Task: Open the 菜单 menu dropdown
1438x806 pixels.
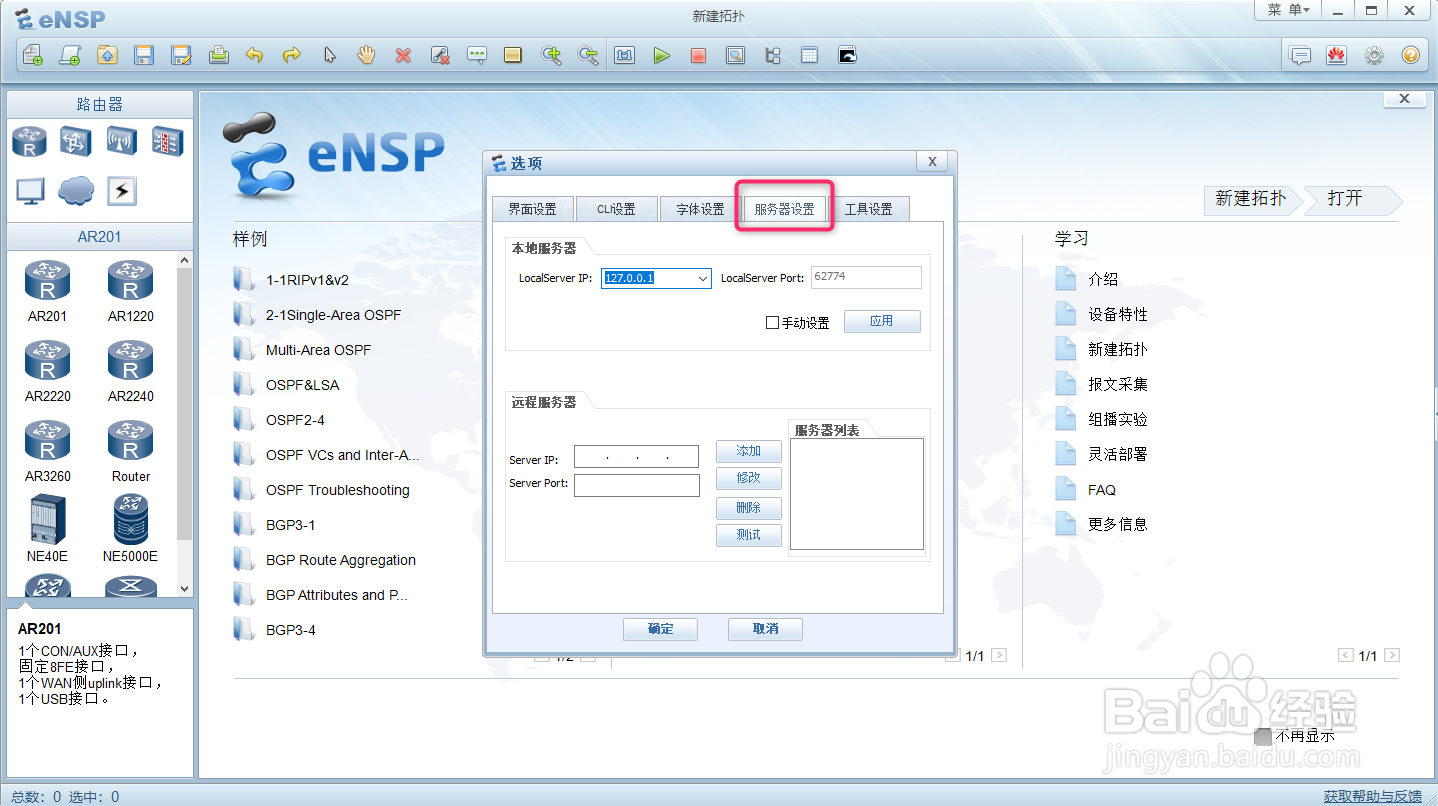Action: [1289, 10]
